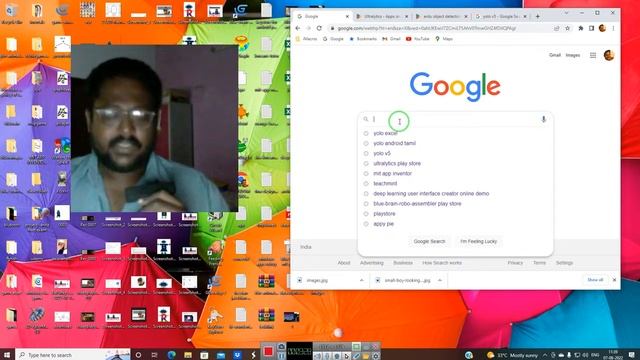Switch to the yolo v5 Google Search tab
The height and width of the screenshot is (360, 640).
click(500, 16)
